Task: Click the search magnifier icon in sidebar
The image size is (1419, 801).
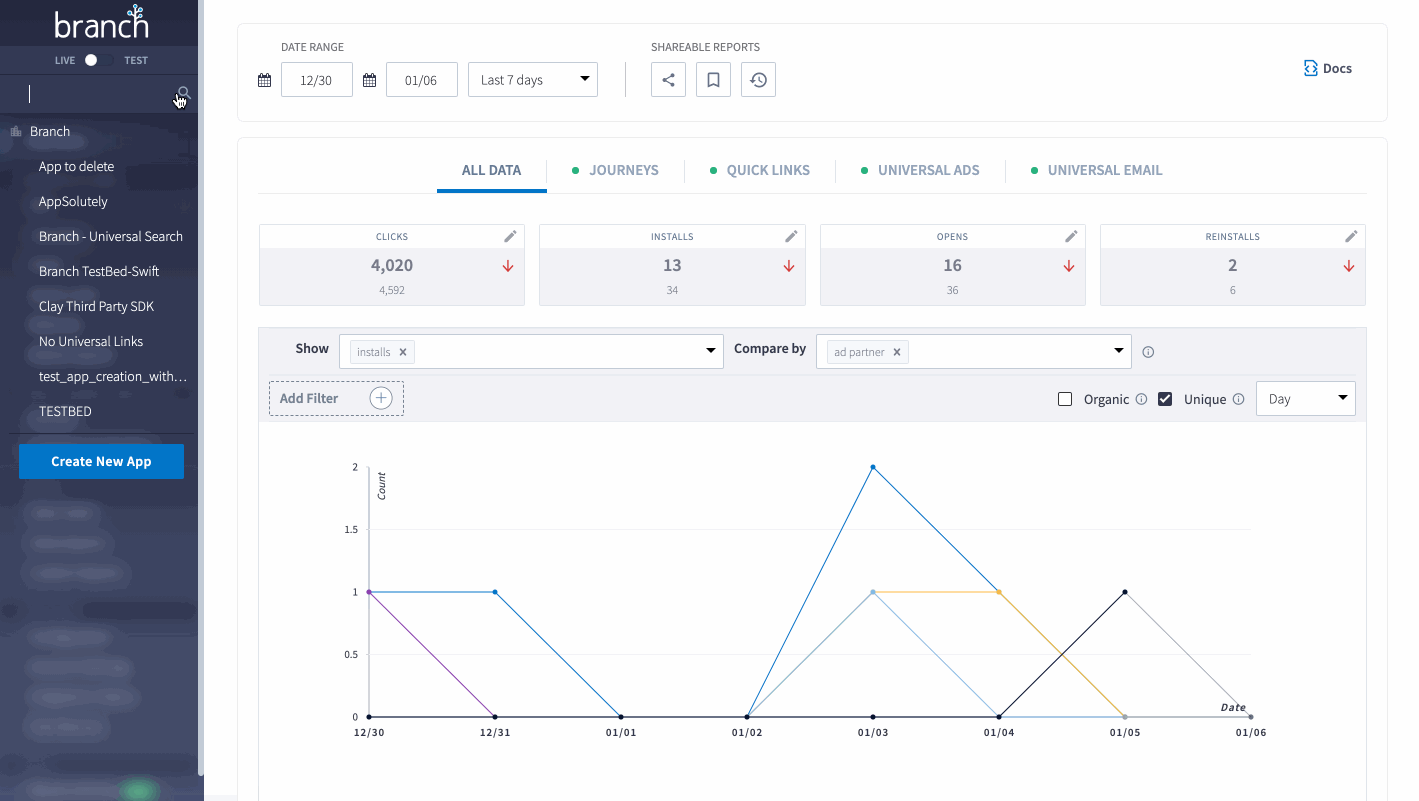Action: tap(183, 94)
